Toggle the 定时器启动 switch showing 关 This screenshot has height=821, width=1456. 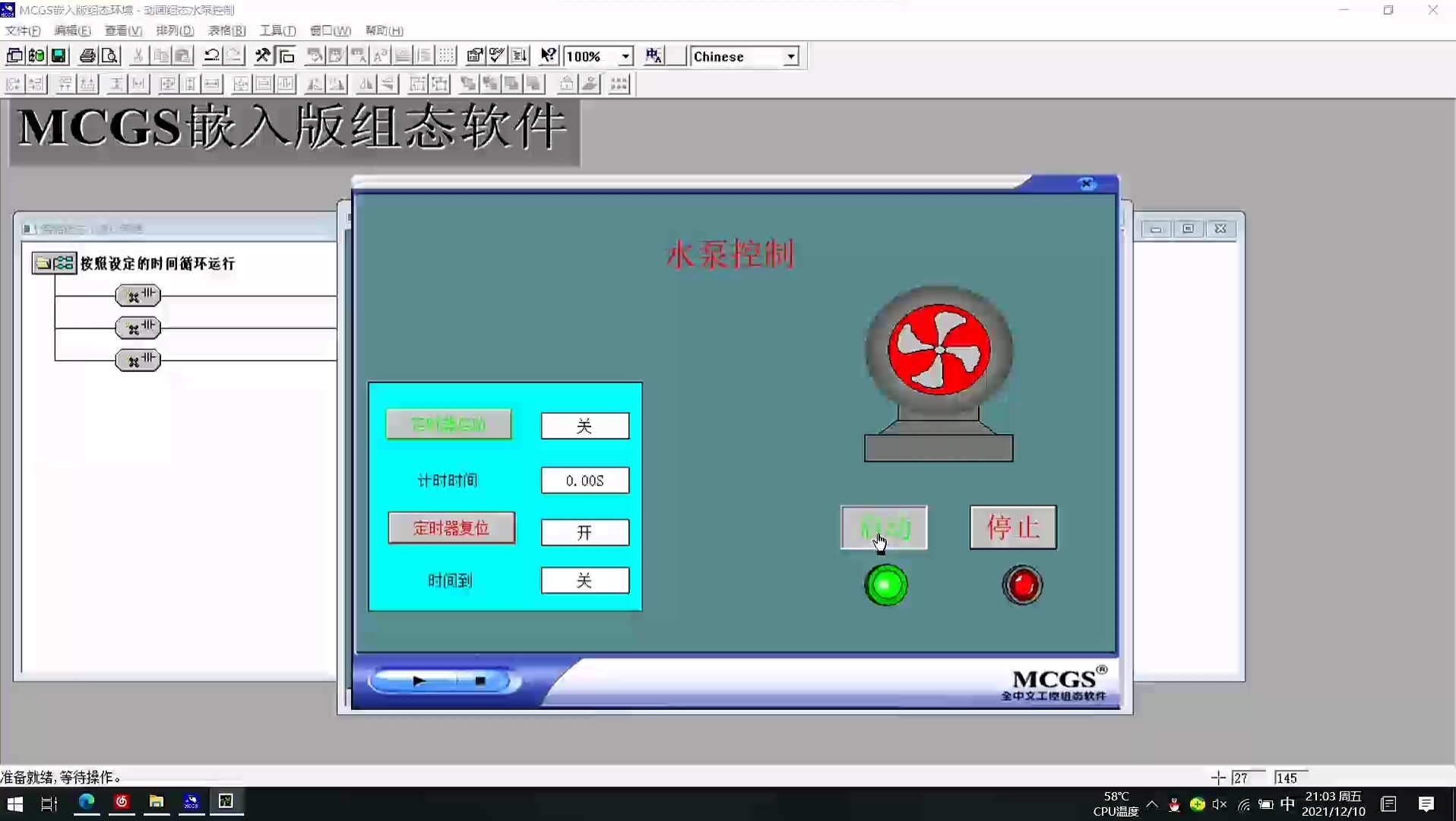(x=584, y=426)
